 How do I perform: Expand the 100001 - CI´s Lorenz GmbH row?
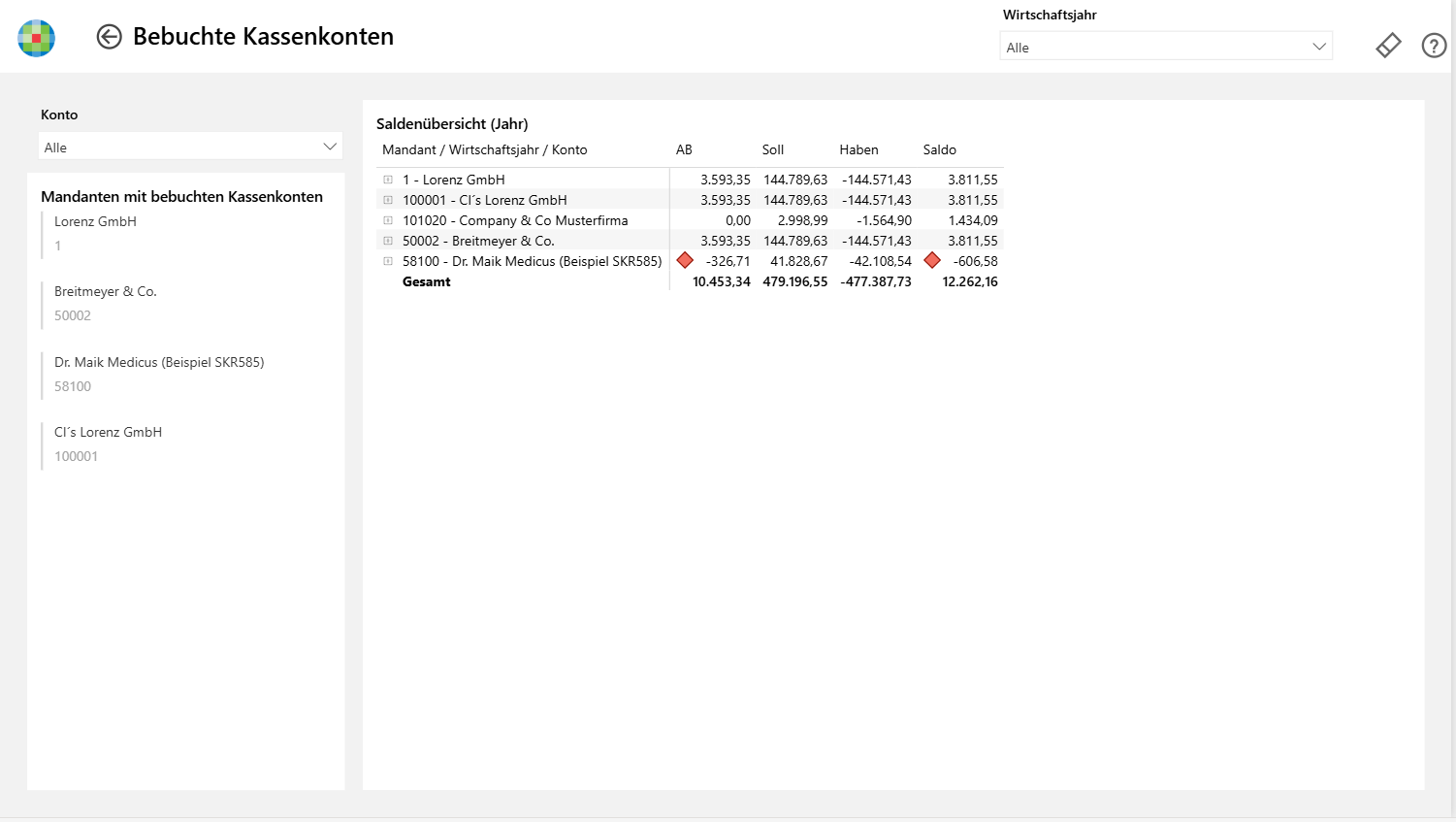[x=388, y=200]
